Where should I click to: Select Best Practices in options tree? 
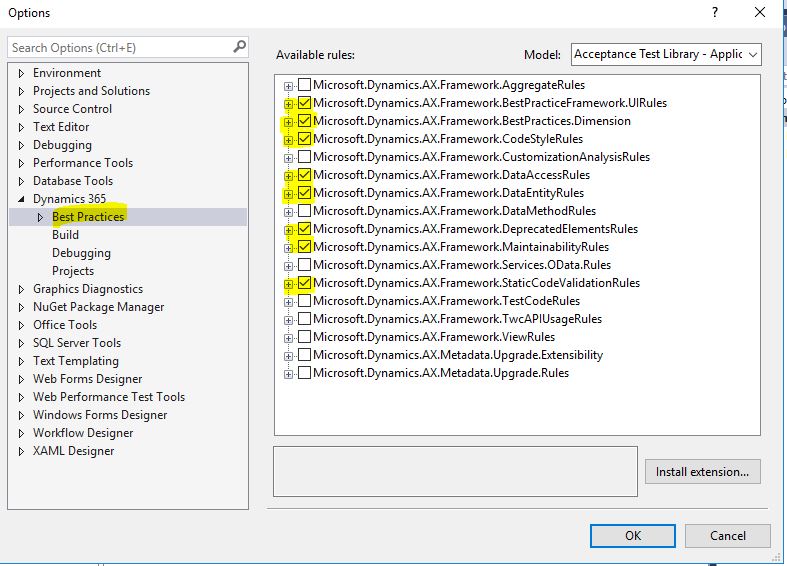(88, 217)
